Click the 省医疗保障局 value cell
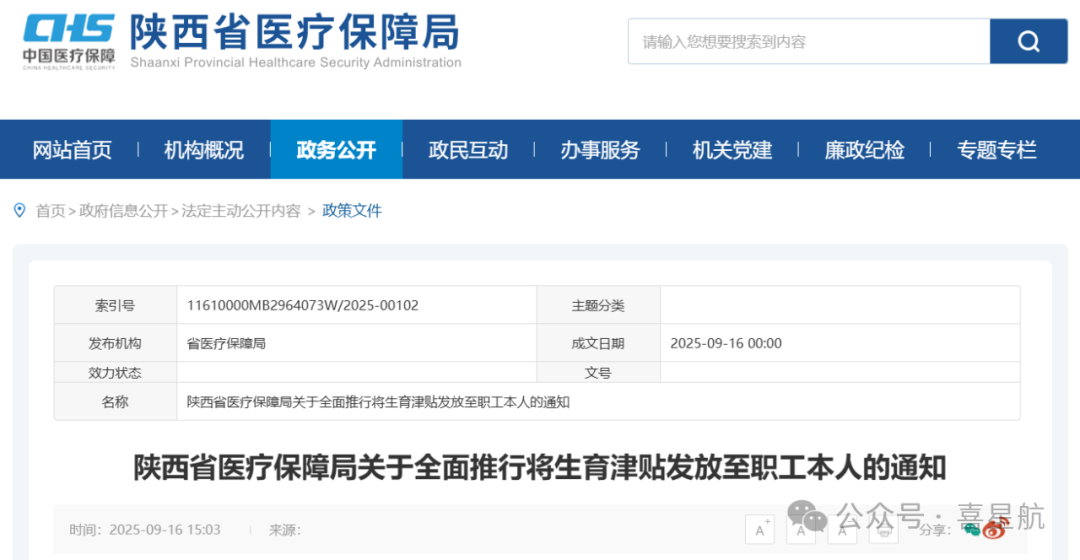Image resolution: width=1080 pixels, height=560 pixels. pyautogui.click(x=357, y=343)
